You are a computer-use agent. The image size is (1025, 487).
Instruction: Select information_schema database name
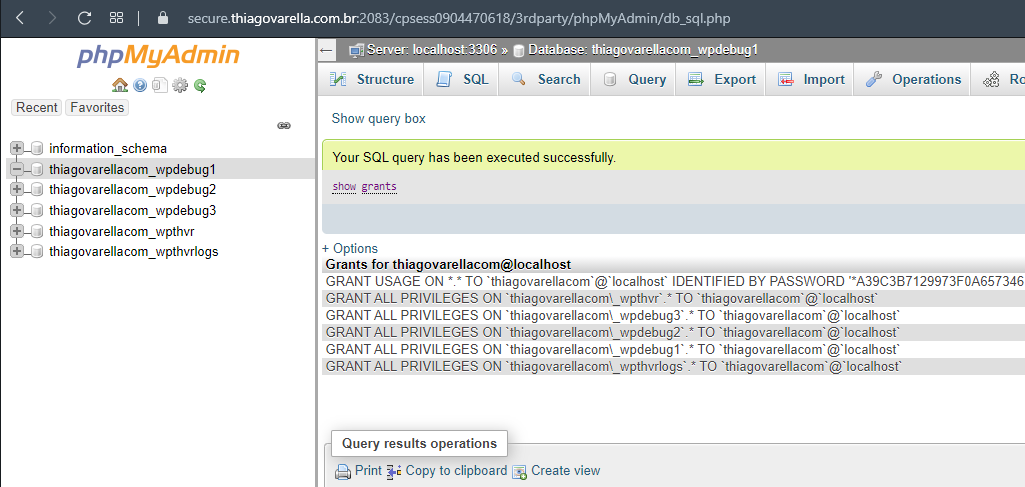point(108,148)
